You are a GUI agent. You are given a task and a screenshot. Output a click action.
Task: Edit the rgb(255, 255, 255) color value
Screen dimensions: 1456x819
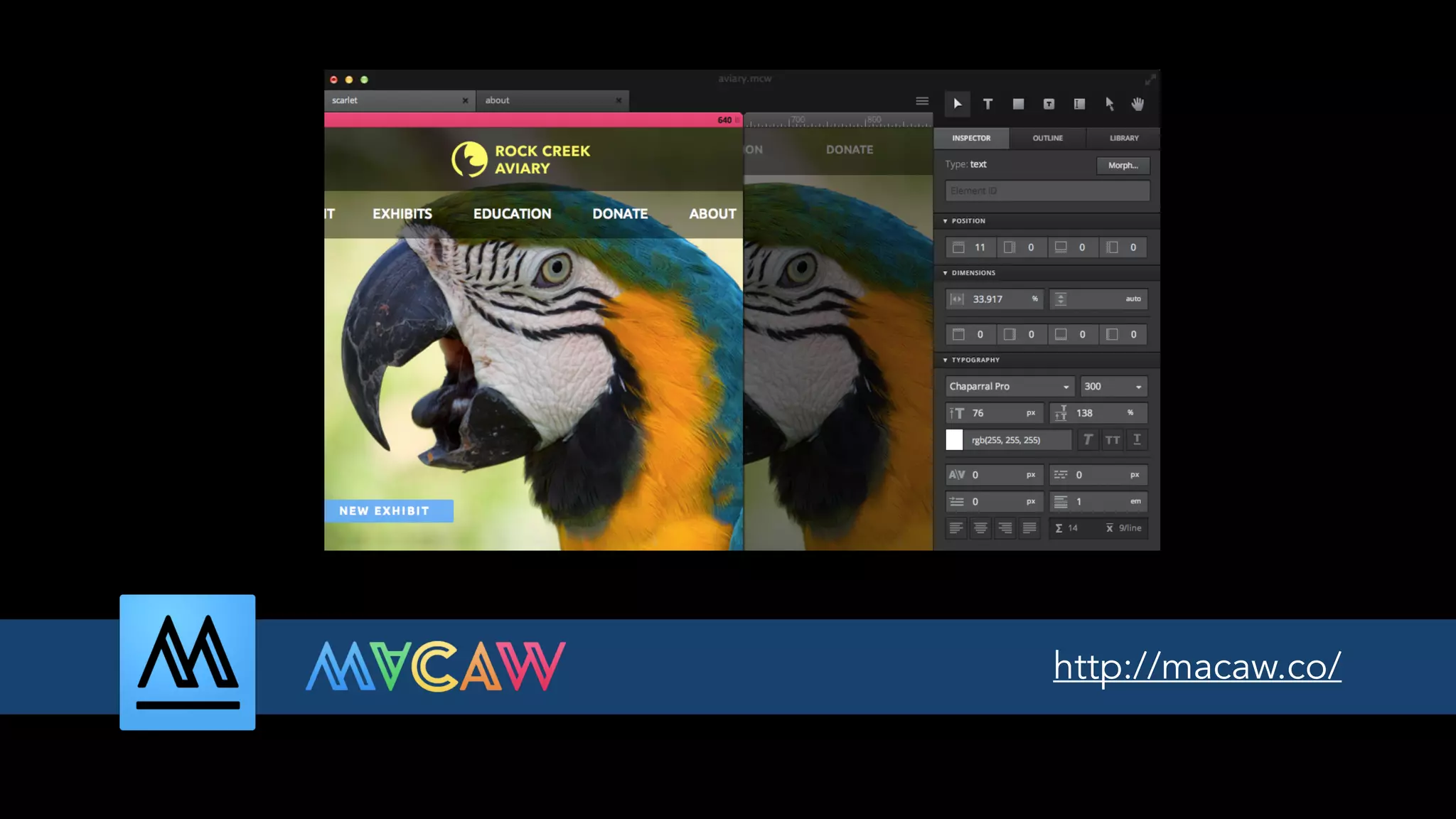pos(1019,440)
